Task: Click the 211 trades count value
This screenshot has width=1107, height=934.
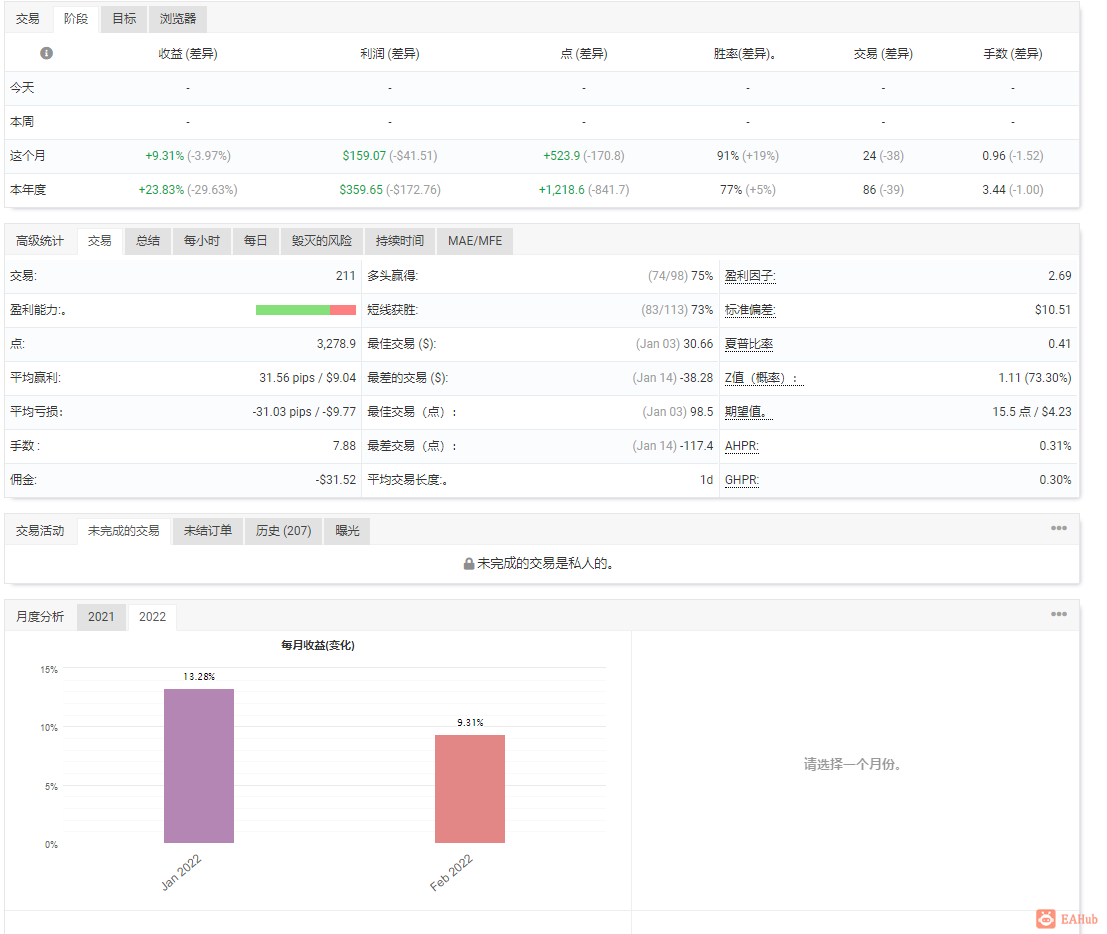Action: tap(345, 276)
